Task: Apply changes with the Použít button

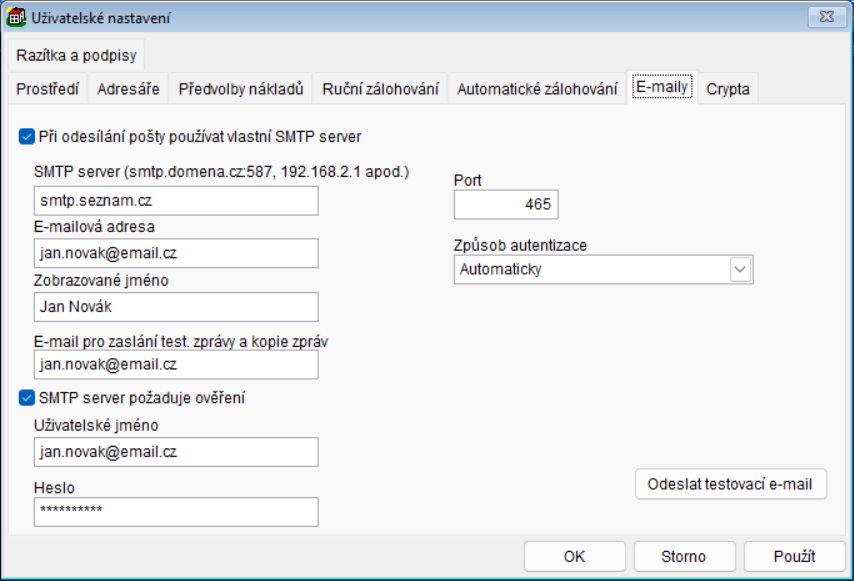Action: point(794,557)
